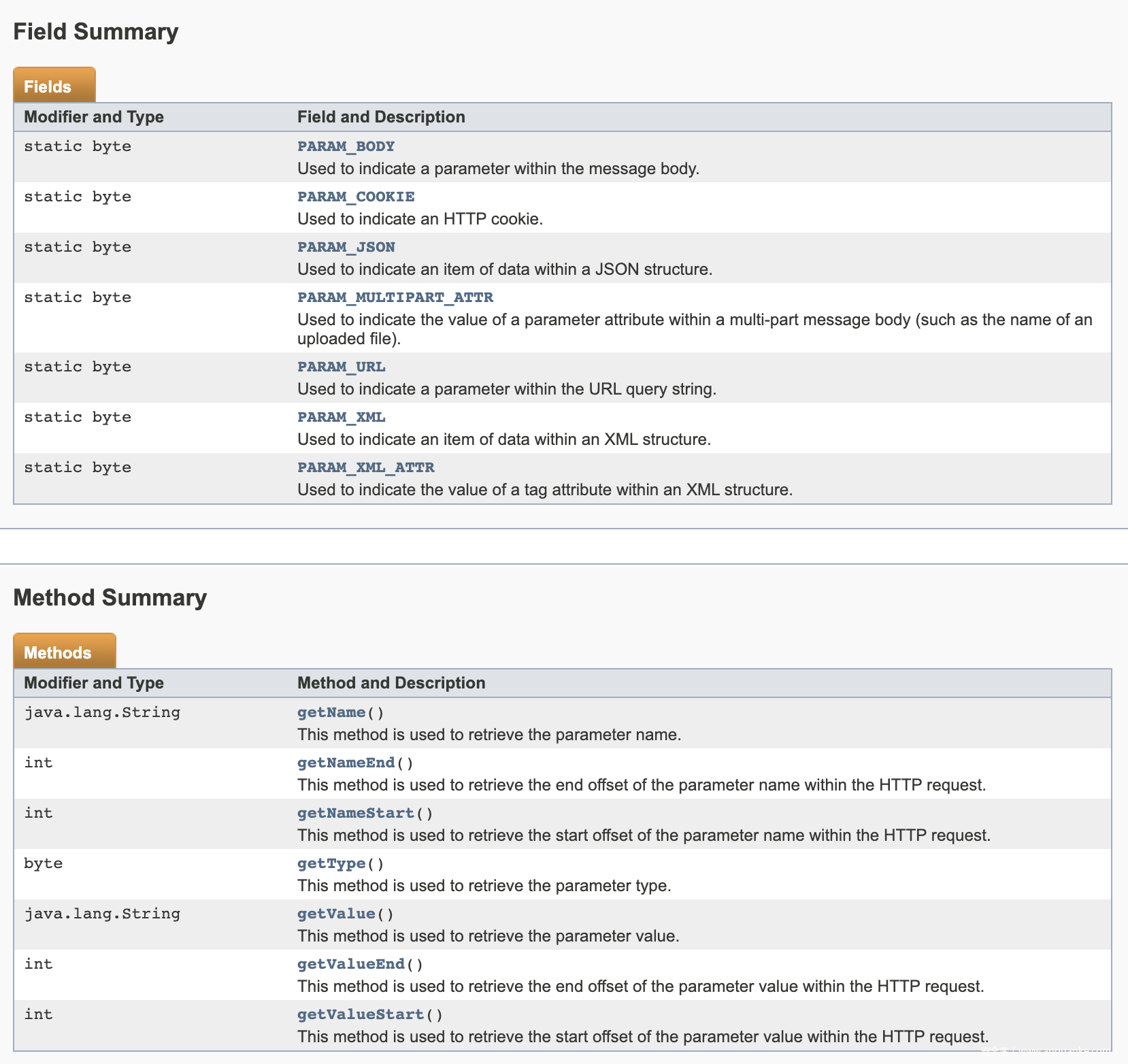Click the Method and Description column header
This screenshot has width=1128, height=1064.
[391, 683]
